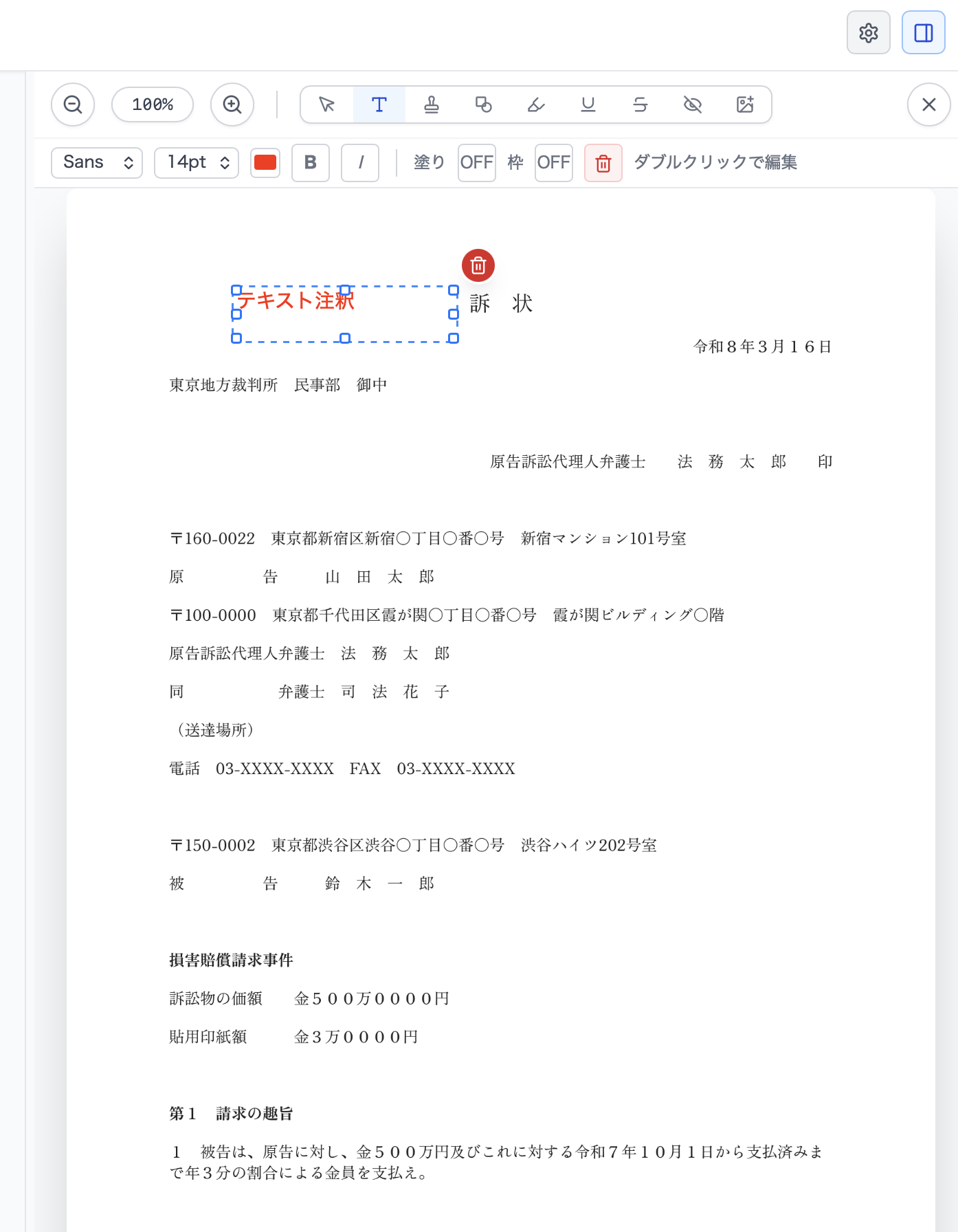Zoom in with the plus magnifier
Viewport: 958px width, 1232px height.
[x=232, y=104]
